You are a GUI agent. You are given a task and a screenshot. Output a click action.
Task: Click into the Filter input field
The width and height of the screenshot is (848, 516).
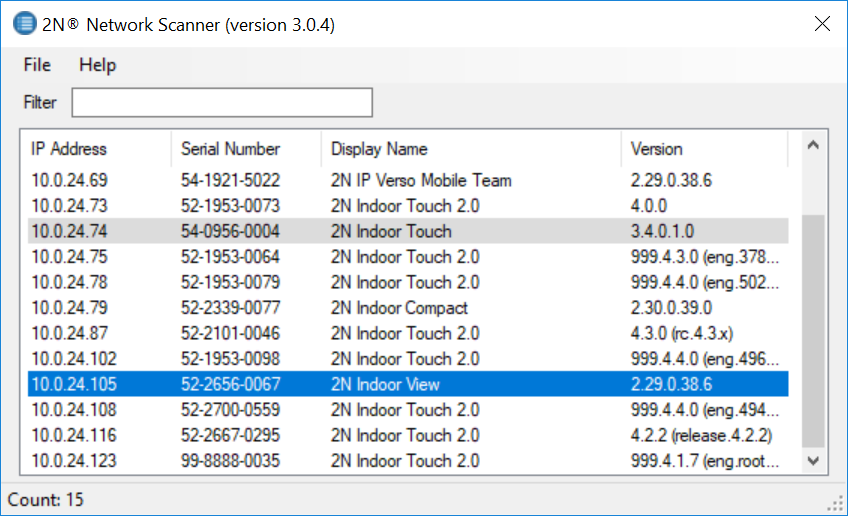point(222,102)
